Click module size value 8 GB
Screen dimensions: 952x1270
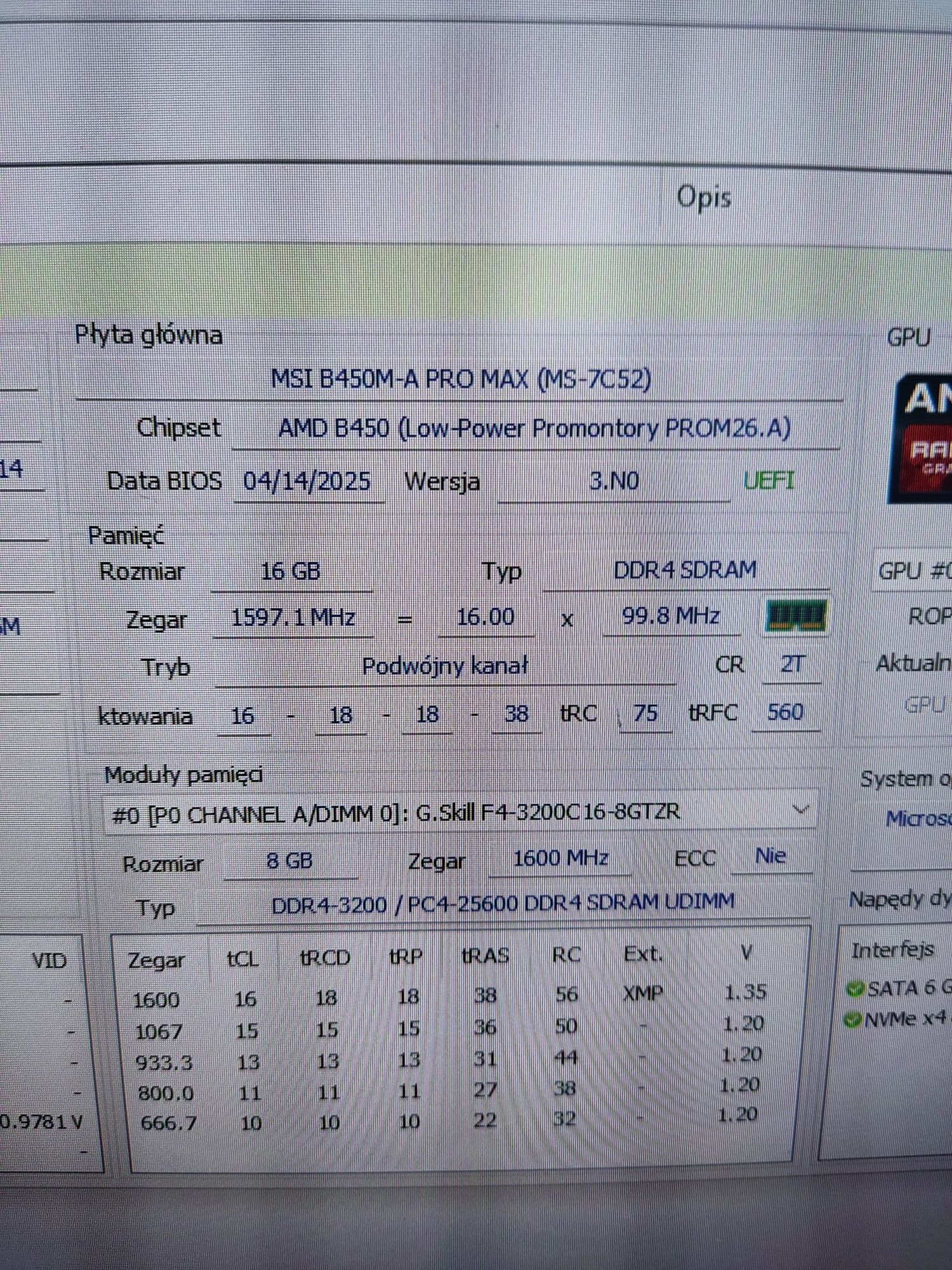[289, 860]
